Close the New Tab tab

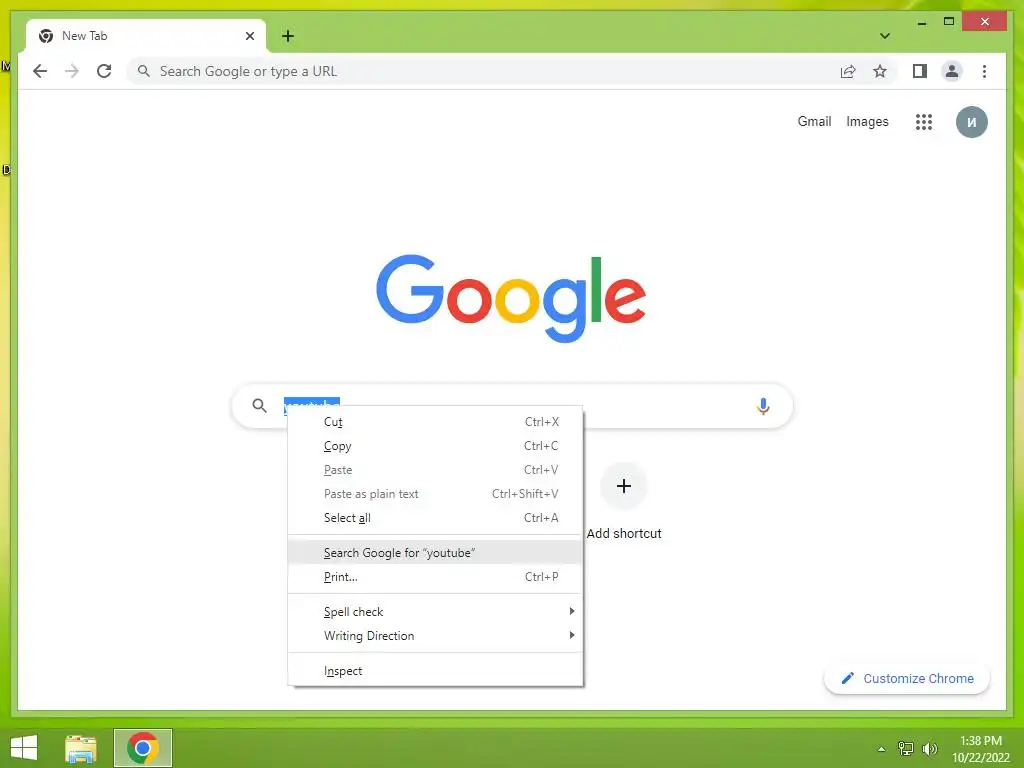click(249, 36)
